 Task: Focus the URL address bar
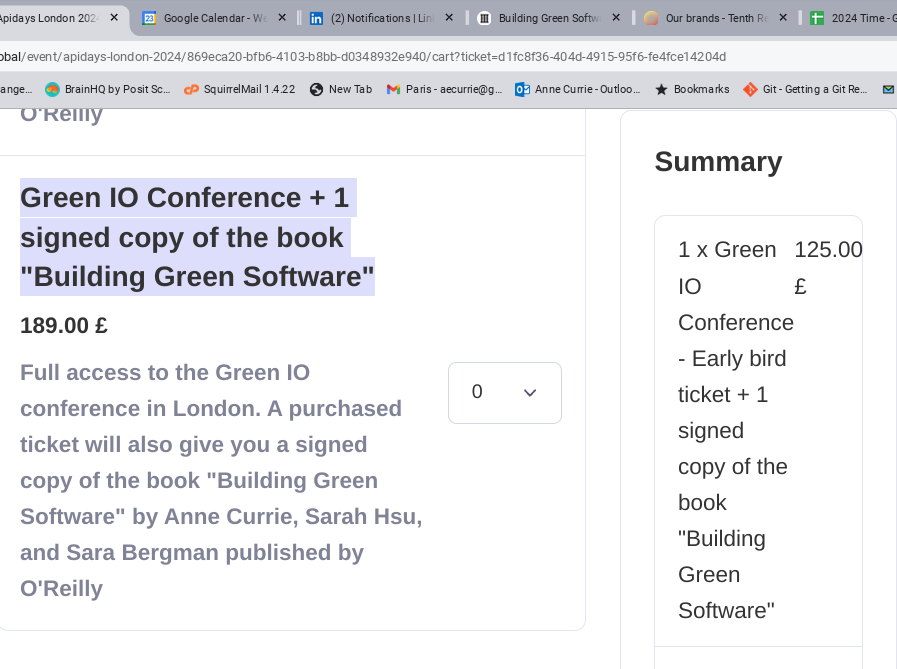pyautogui.click(x=446, y=57)
